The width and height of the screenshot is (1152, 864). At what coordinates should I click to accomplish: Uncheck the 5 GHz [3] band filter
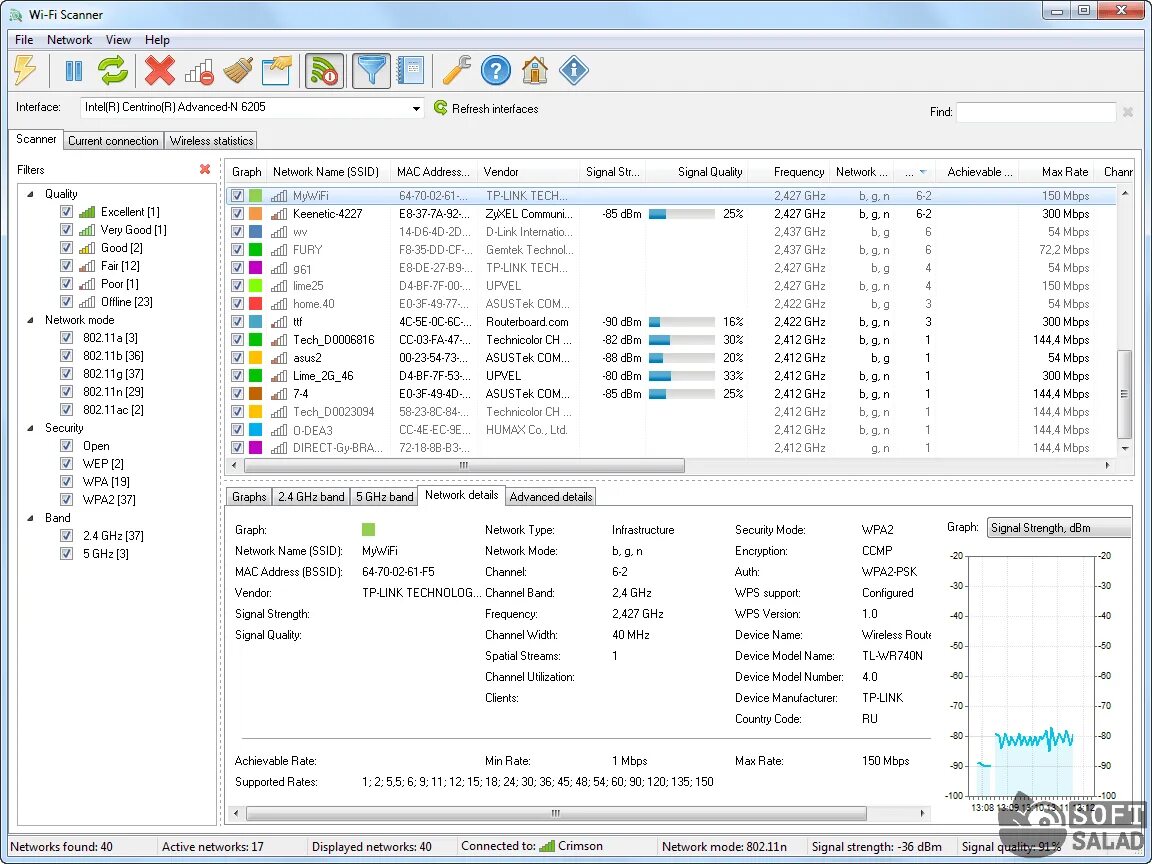(66, 554)
